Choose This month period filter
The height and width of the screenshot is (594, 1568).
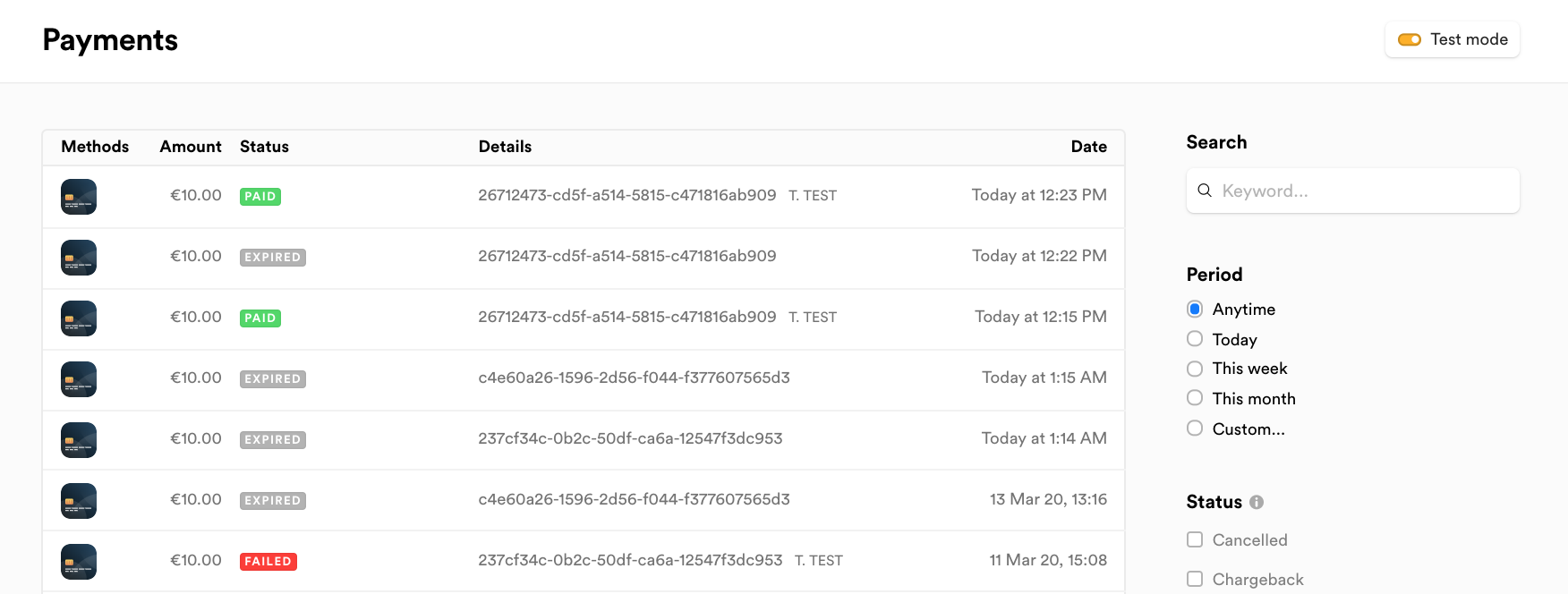pos(1195,398)
